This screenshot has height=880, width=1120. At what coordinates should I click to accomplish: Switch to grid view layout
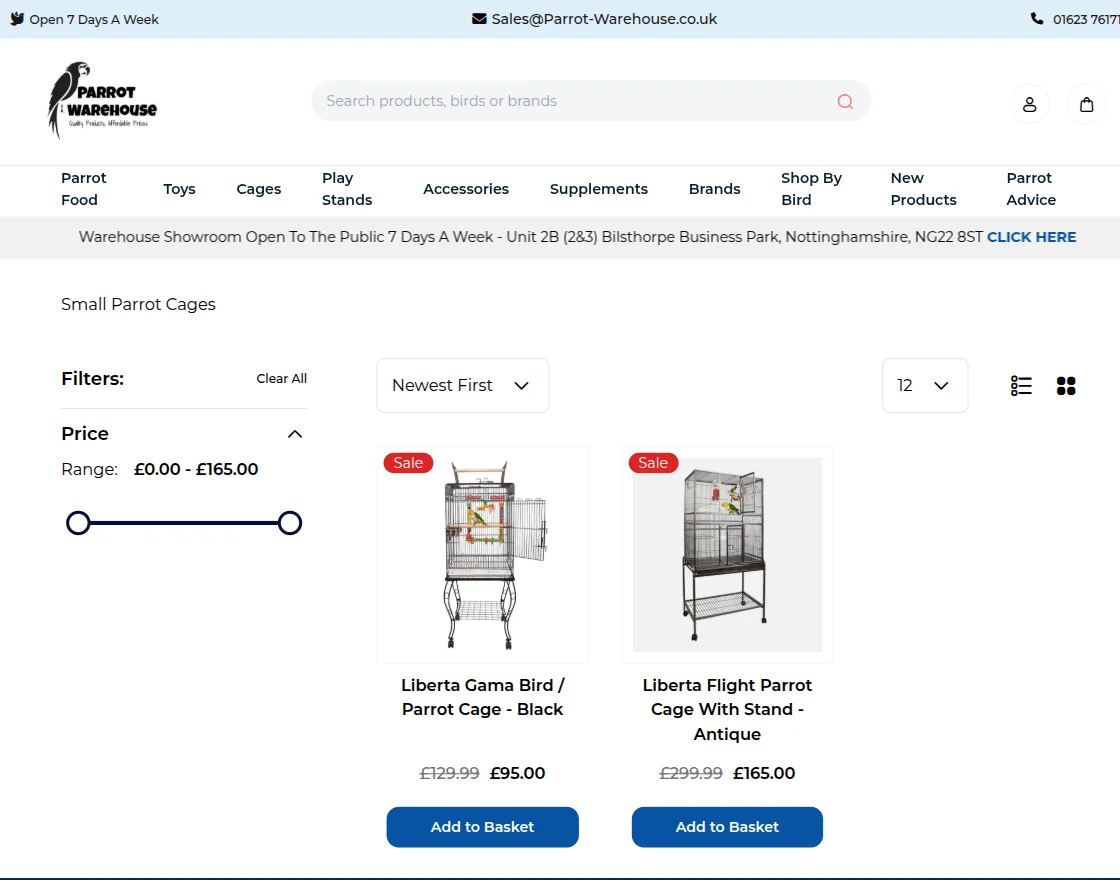coord(1066,386)
